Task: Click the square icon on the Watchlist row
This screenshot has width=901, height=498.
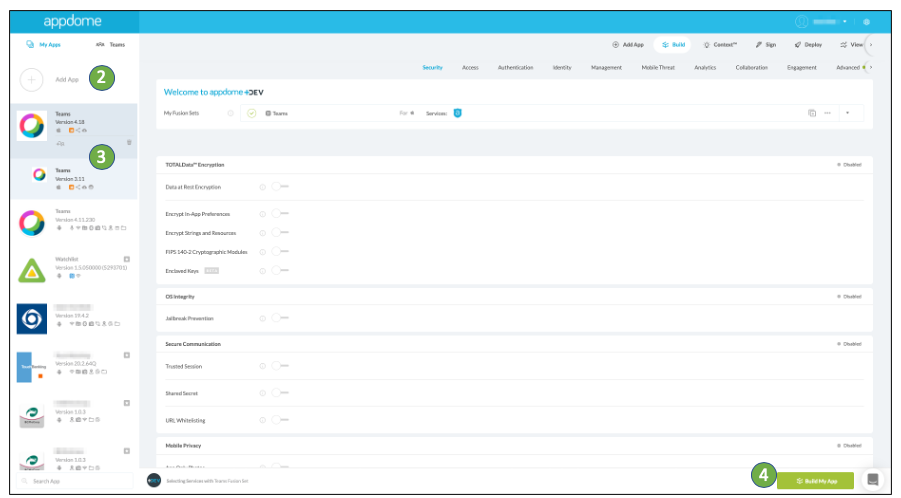Action: [127, 260]
